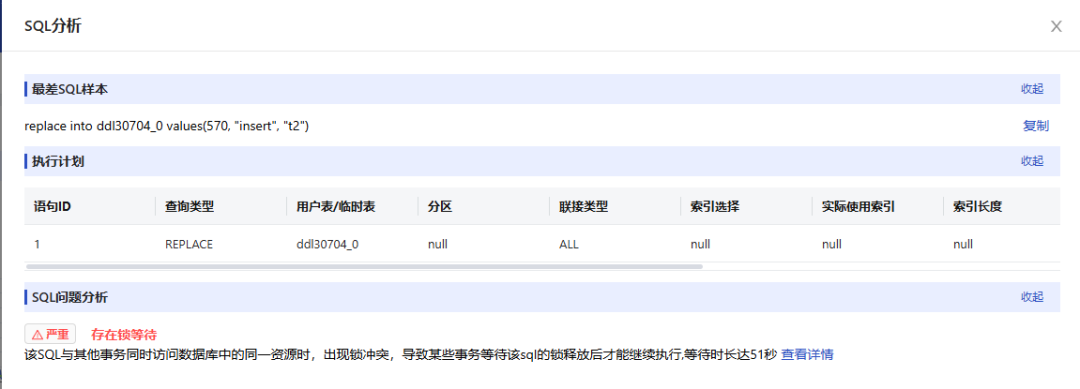Screen dimensions: 1080x389
Task: Click the 实际使用索引 column header
Action: [858, 206]
